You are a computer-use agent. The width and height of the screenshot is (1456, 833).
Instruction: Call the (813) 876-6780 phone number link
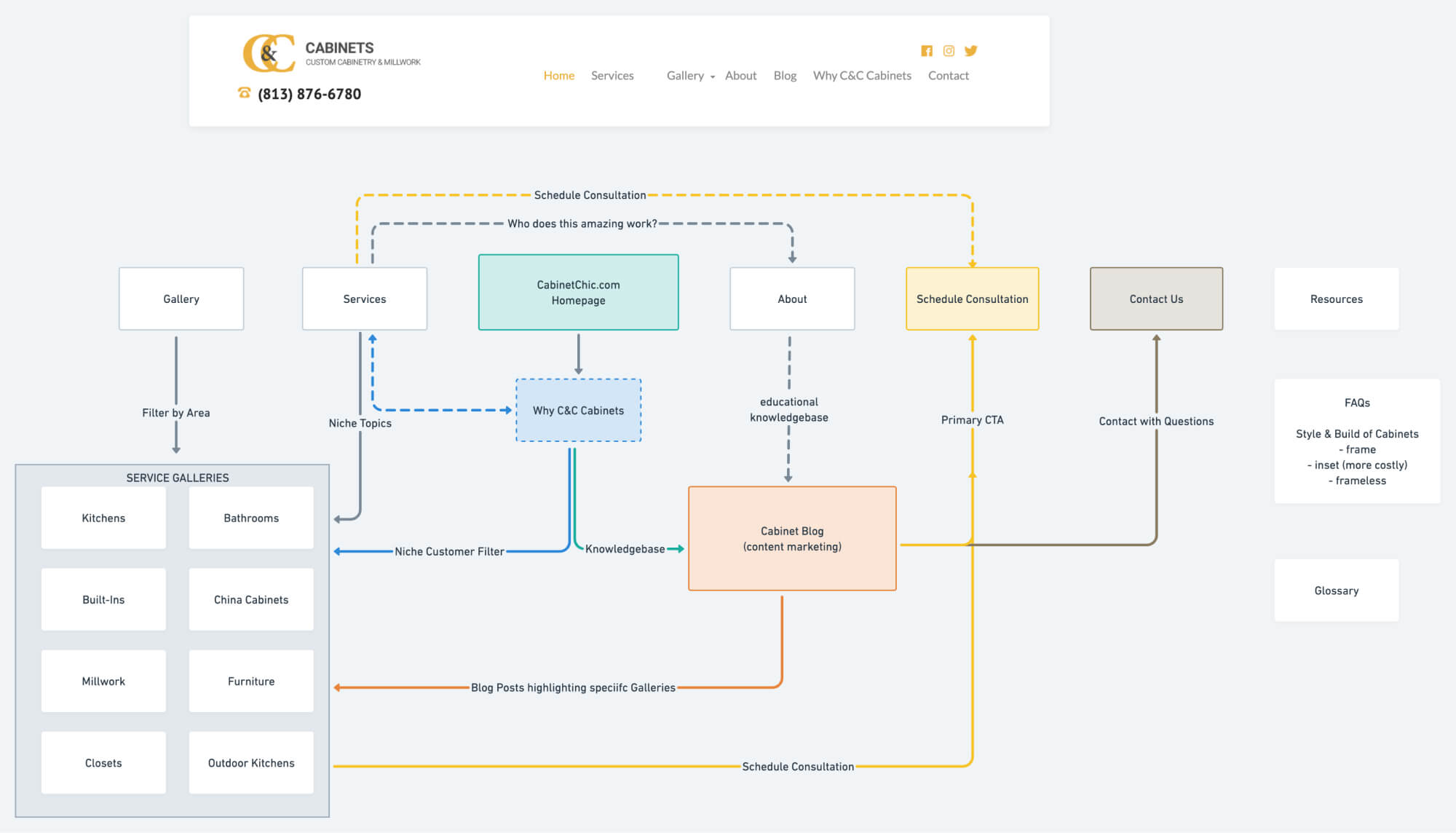click(x=309, y=93)
